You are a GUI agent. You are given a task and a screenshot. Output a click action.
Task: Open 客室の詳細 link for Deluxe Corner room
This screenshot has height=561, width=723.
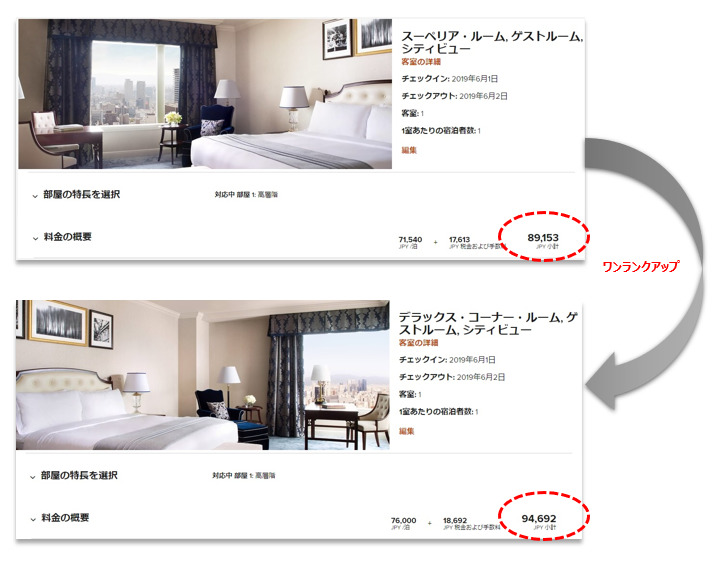tap(418, 343)
